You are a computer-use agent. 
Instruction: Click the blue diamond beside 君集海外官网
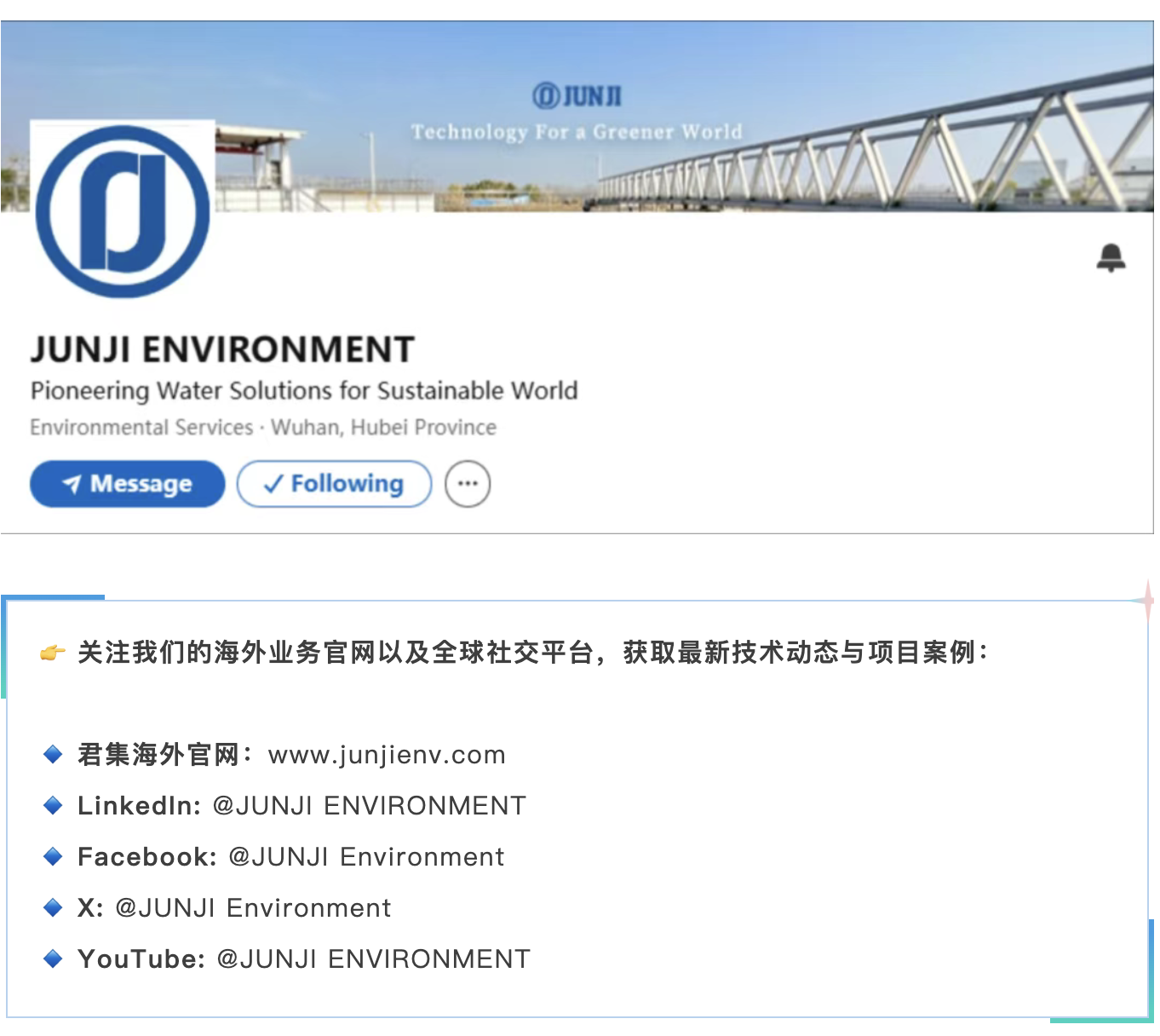pyautogui.click(x=53, y=754)
